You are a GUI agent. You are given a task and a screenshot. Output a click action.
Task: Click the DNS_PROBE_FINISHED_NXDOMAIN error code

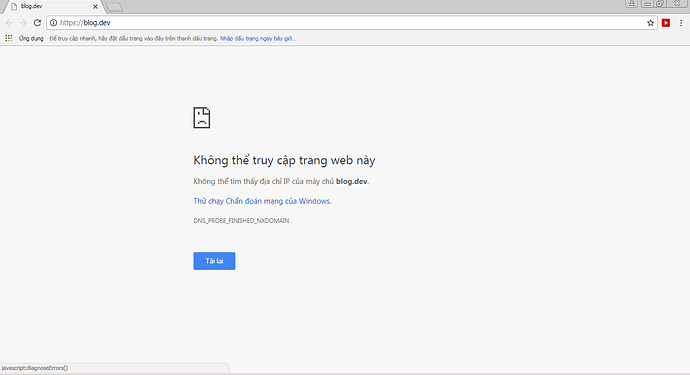tap(241, 221)
